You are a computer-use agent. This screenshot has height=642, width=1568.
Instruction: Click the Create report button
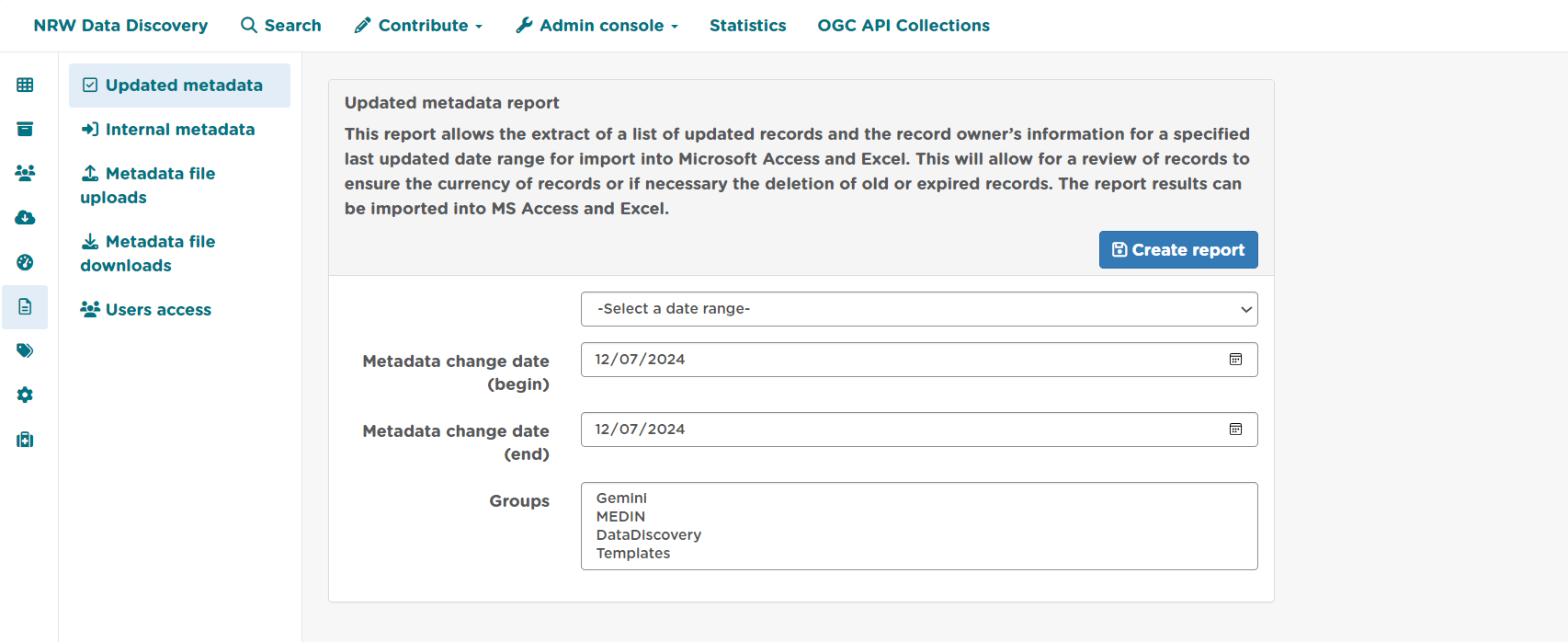[x=1178, y=250]
